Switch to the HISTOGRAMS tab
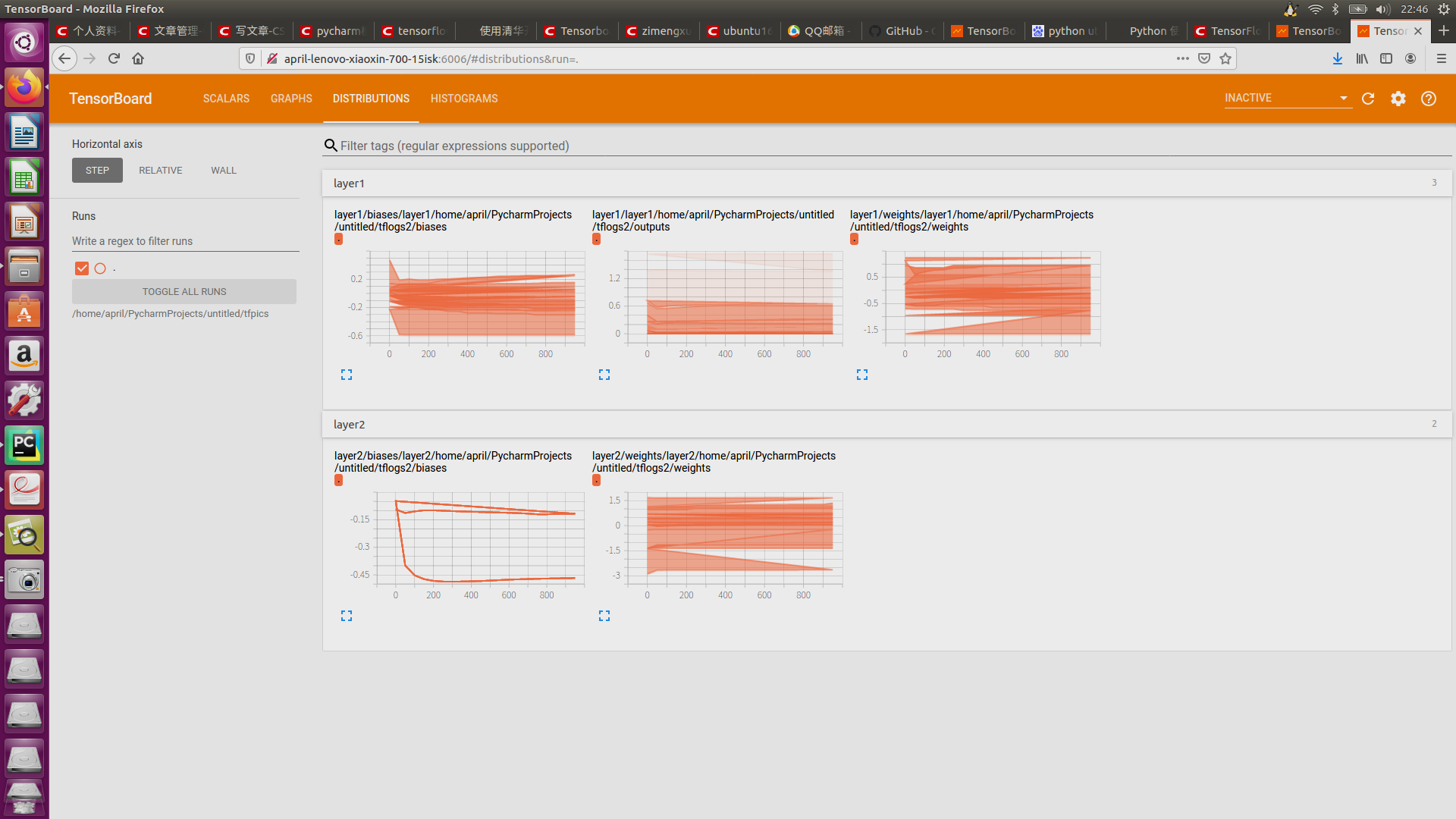 [464, 99]
